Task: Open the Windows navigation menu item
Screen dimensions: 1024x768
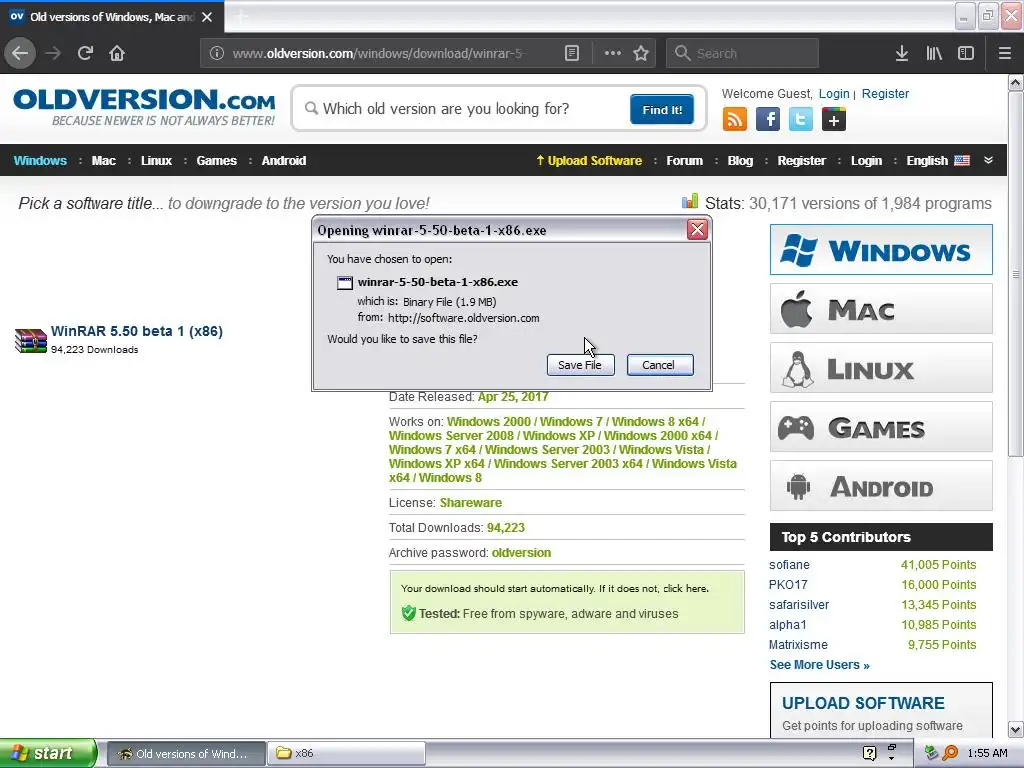Action: pyautogui.click(x=40, y=161)
